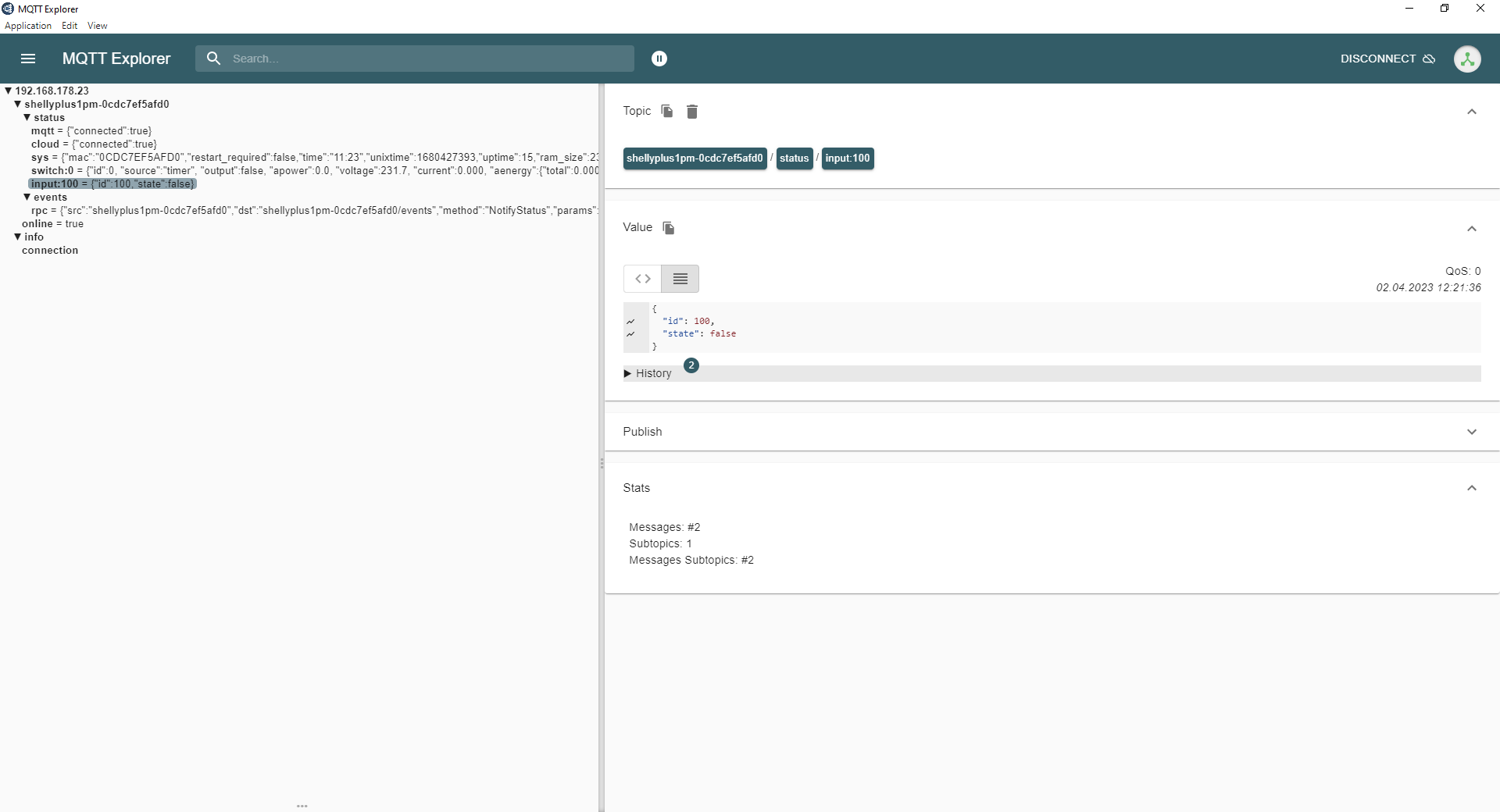Collapse the 192.168.178.23 tree node
The height and width of the screenshot is (812, 1500).
click(9, 91)
